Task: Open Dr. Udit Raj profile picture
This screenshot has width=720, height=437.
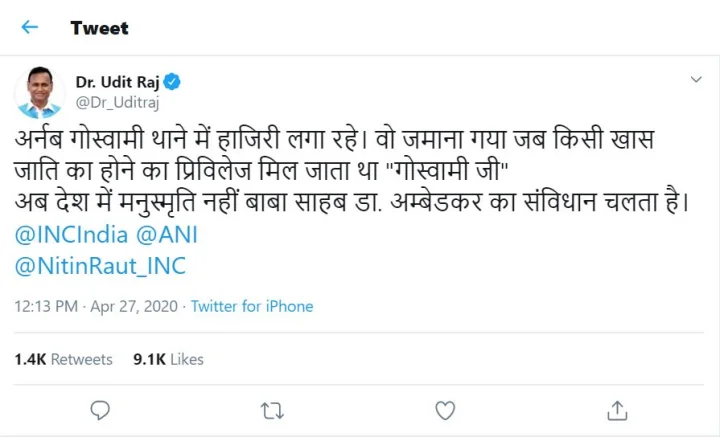Action: [x=40, y=93]
